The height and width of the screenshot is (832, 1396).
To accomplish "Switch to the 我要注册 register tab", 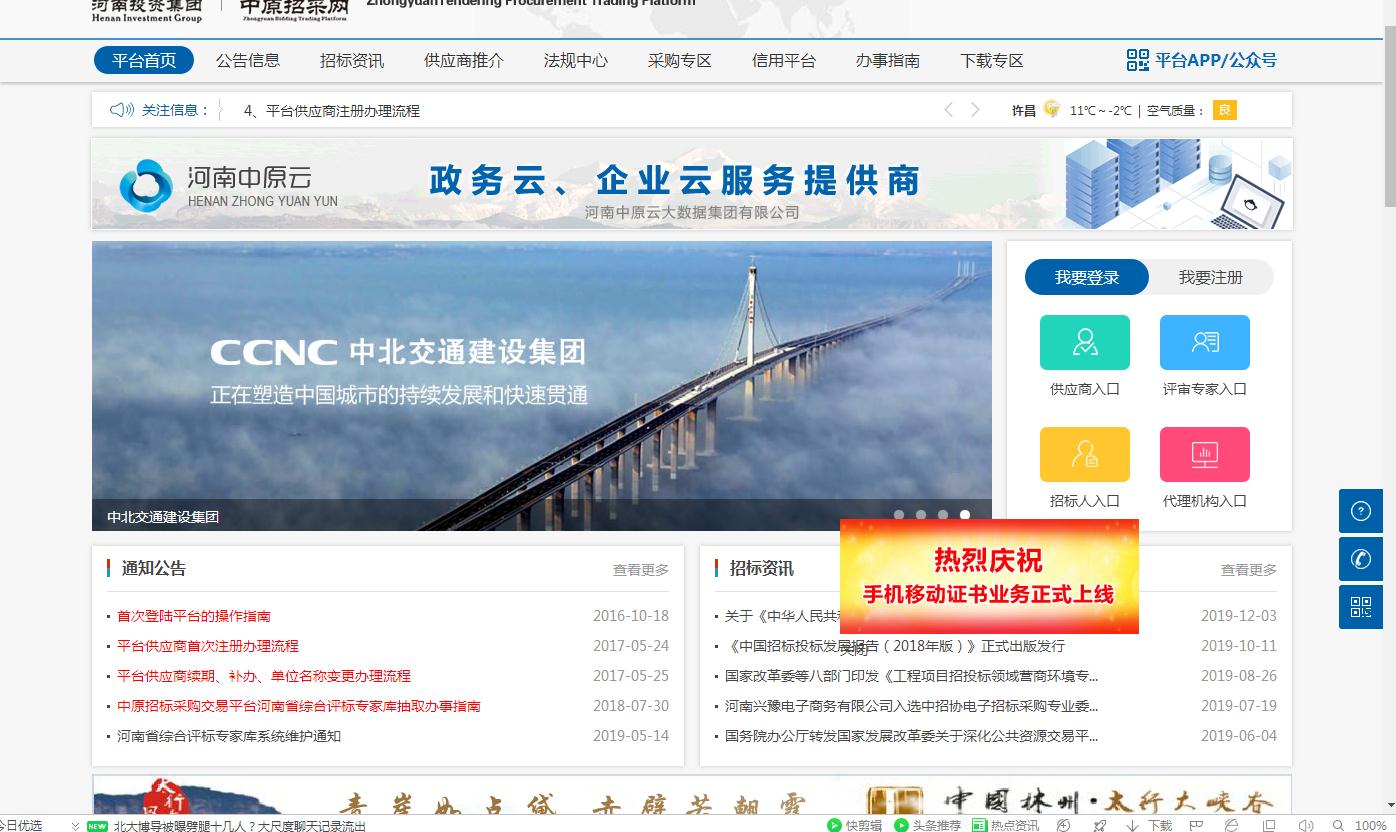I will click(x=1210, y=277).
